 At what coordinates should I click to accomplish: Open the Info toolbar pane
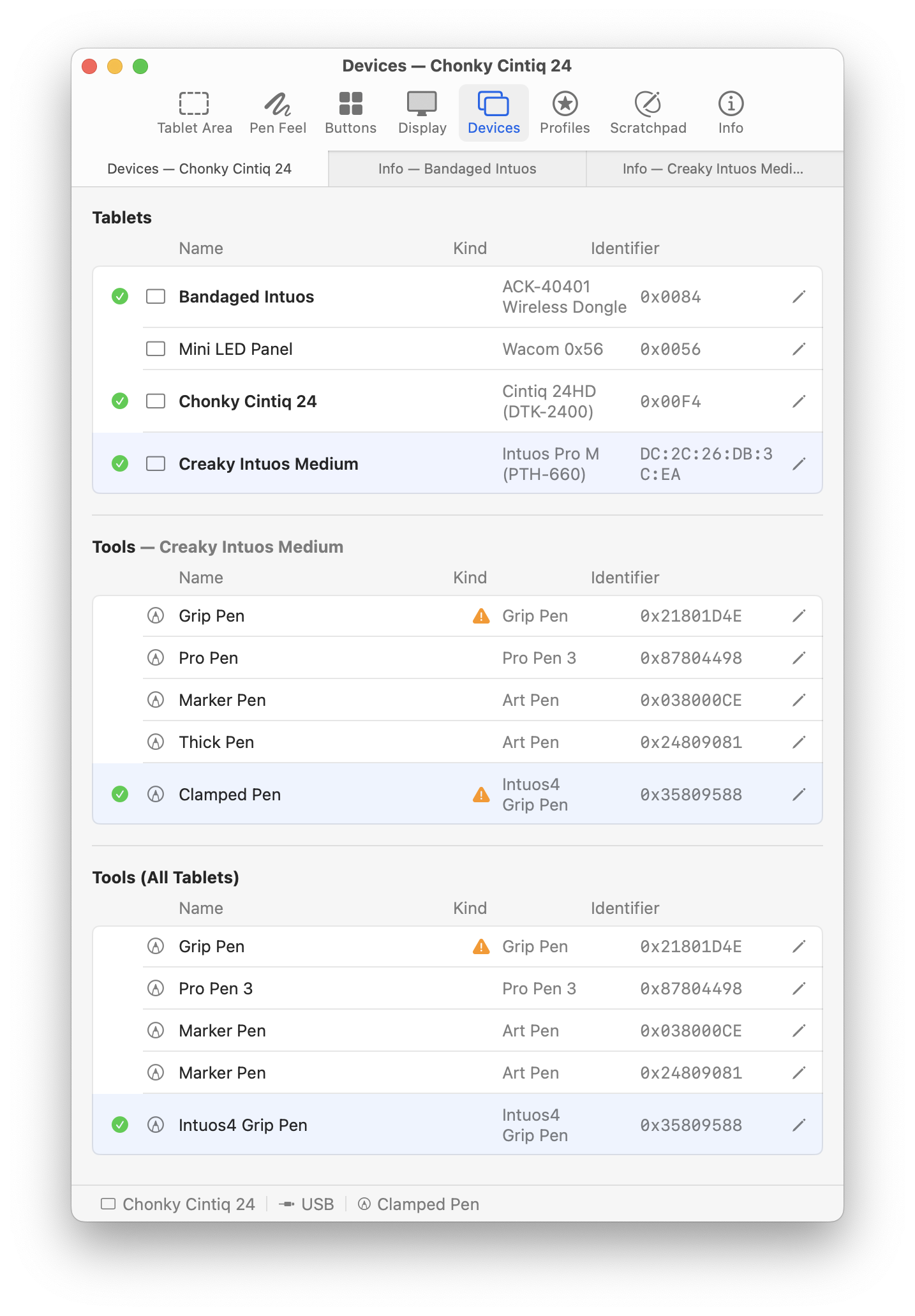731,113
